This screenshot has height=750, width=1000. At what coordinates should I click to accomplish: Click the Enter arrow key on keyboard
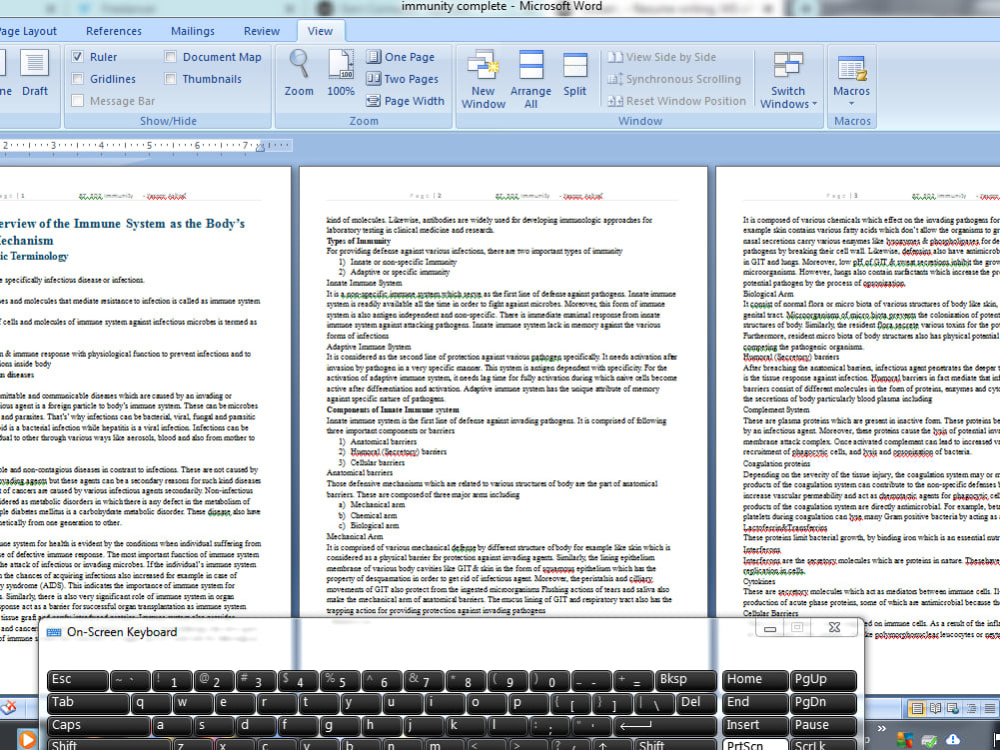(x=665, y=725)
